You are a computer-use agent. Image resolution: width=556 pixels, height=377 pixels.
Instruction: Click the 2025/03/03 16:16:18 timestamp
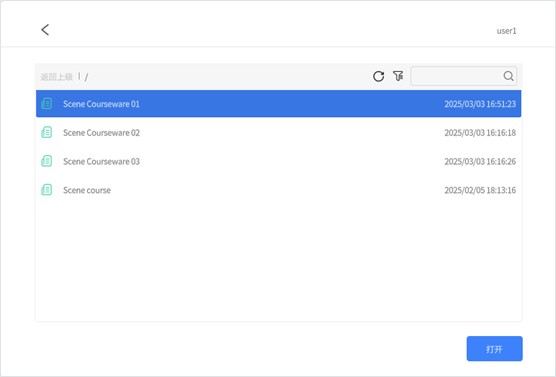[480, 133]
